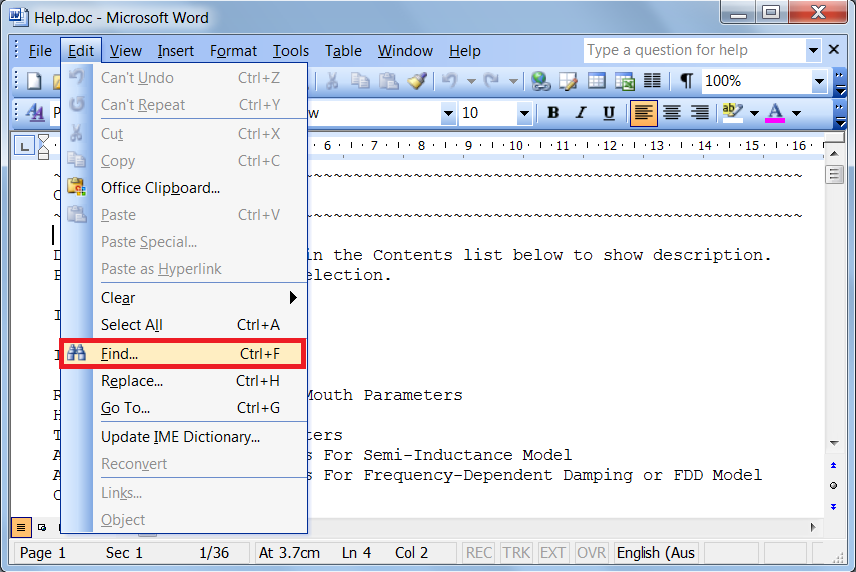
Task: Select the Format Painter brush icon
Action: [x=417, y=81]
